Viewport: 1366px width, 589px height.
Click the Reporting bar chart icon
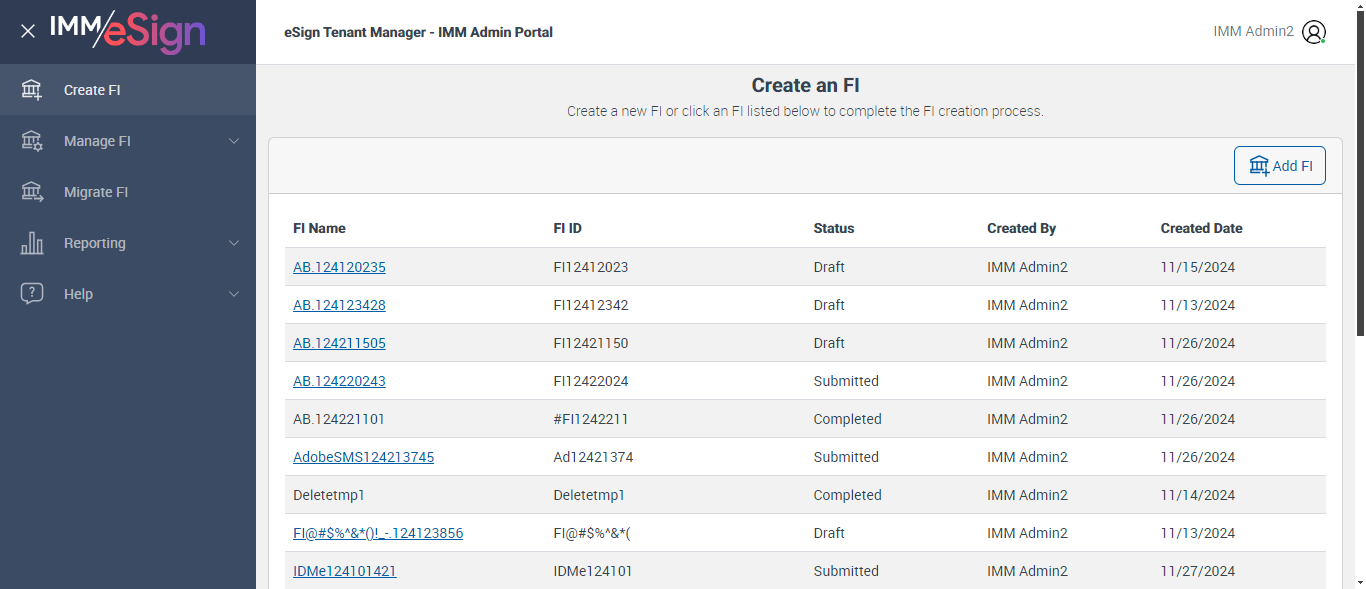(32, 243)
